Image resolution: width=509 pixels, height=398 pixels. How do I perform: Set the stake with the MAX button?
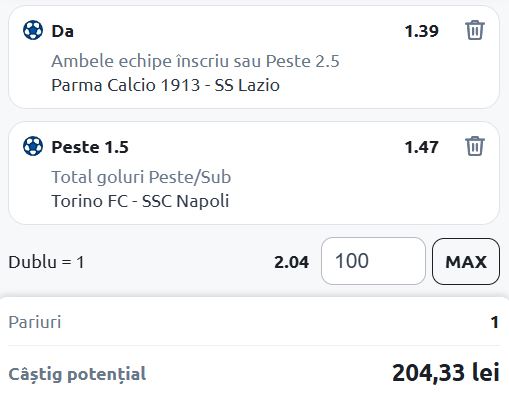tap(466, 262)
